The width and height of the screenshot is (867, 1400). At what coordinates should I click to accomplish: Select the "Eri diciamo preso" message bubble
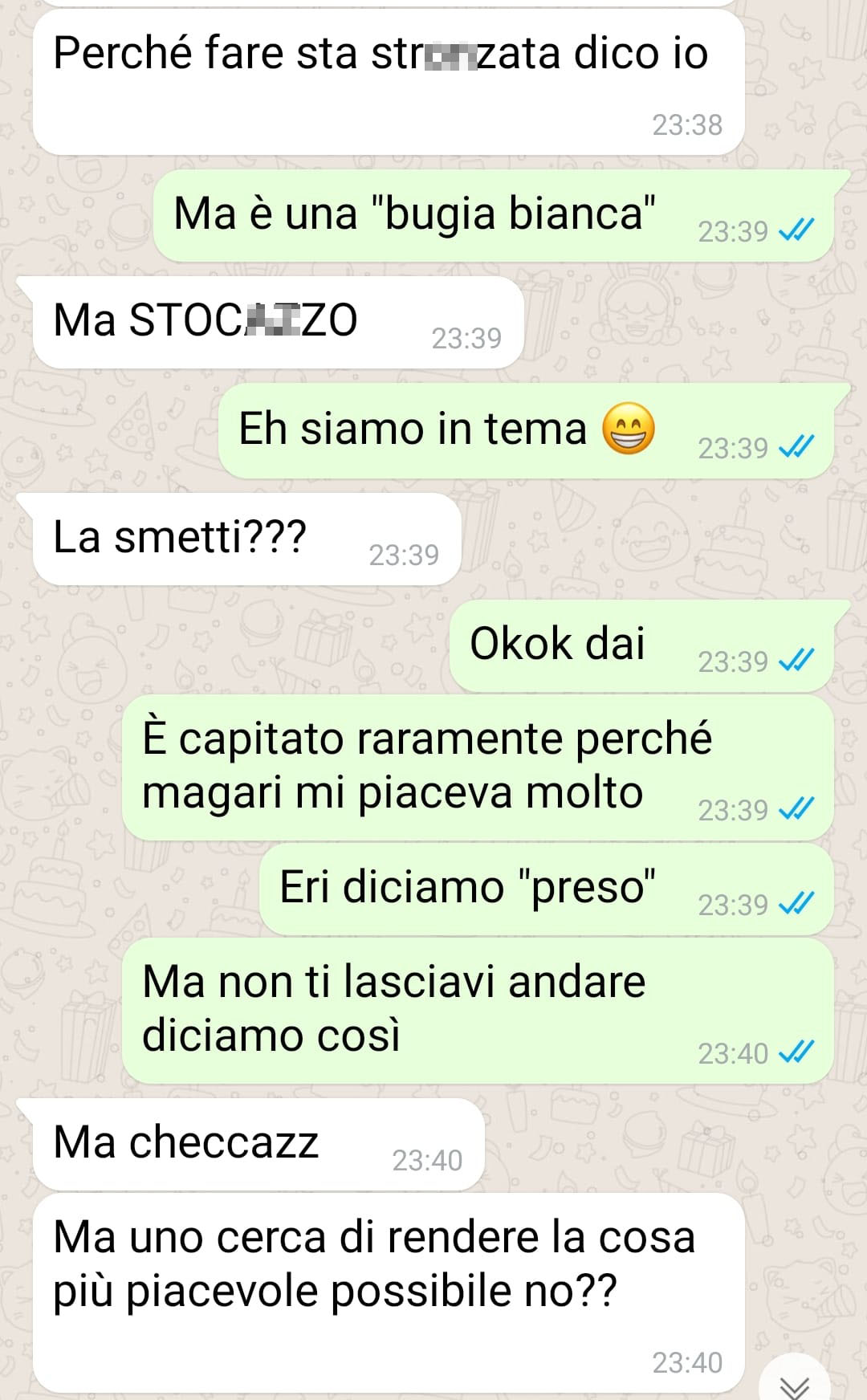(546, 889)
